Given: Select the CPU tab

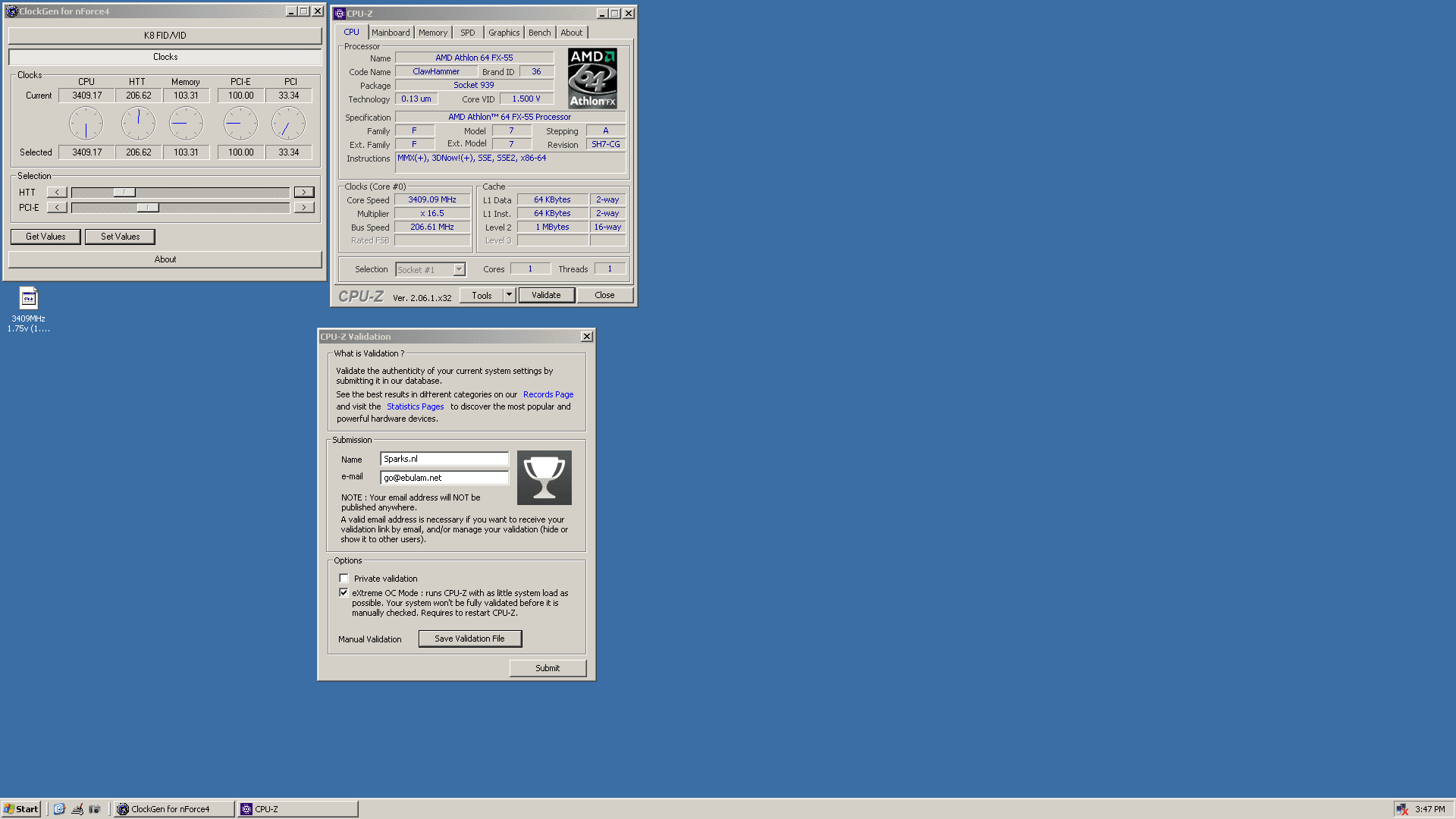Looking at the screenshot, I should [x=352, y=32].
